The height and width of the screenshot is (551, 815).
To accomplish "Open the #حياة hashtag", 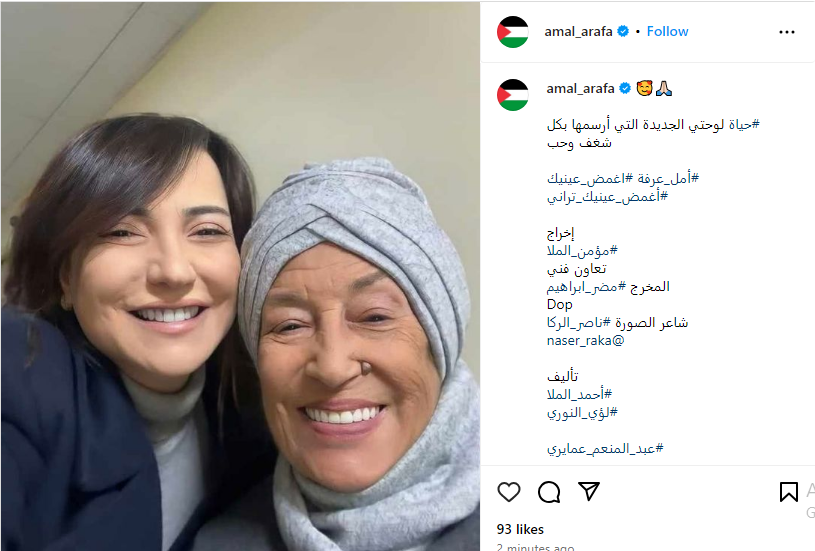I will click(744, 125).
